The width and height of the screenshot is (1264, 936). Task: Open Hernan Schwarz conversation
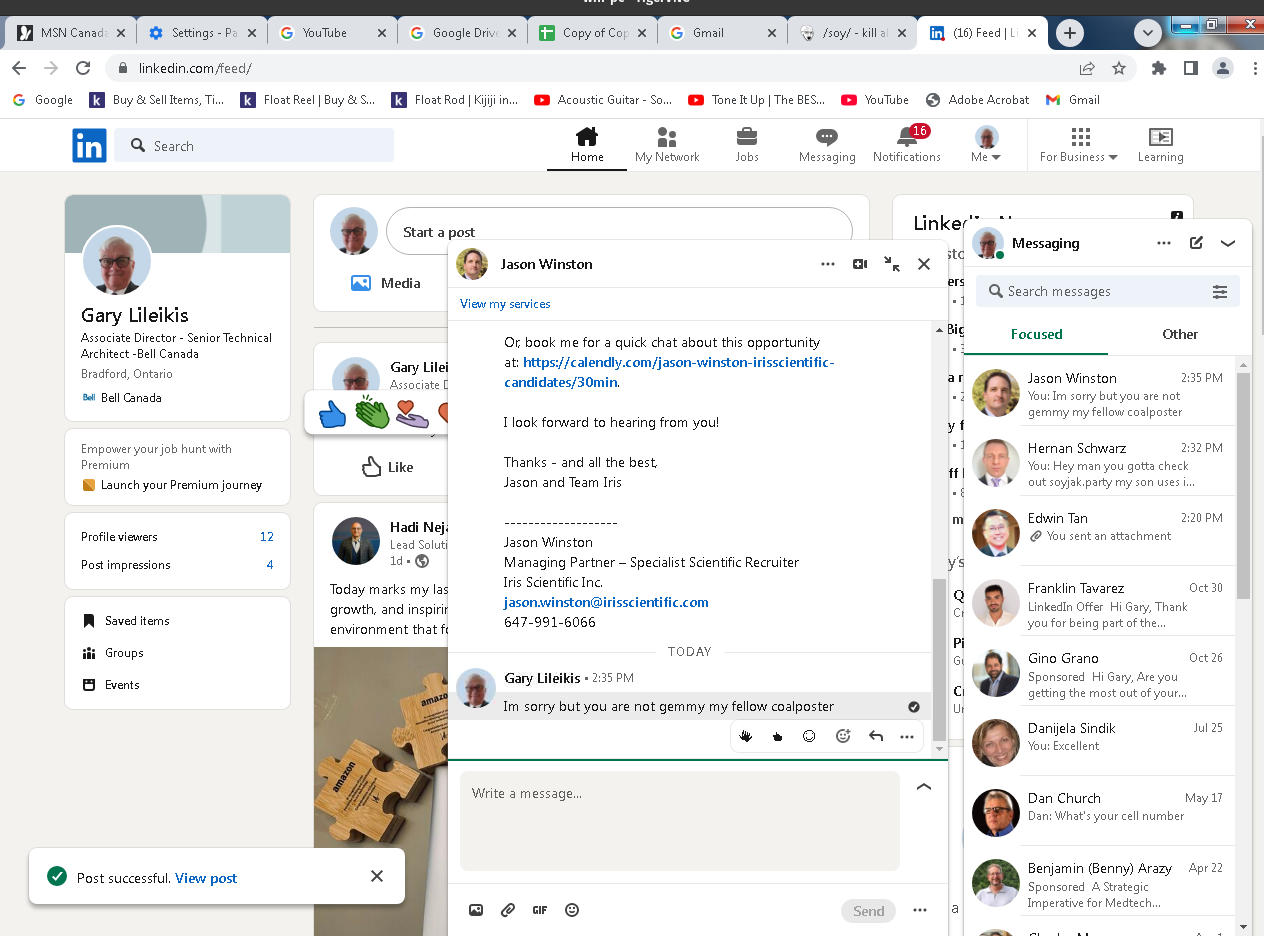click(1101, 465)
